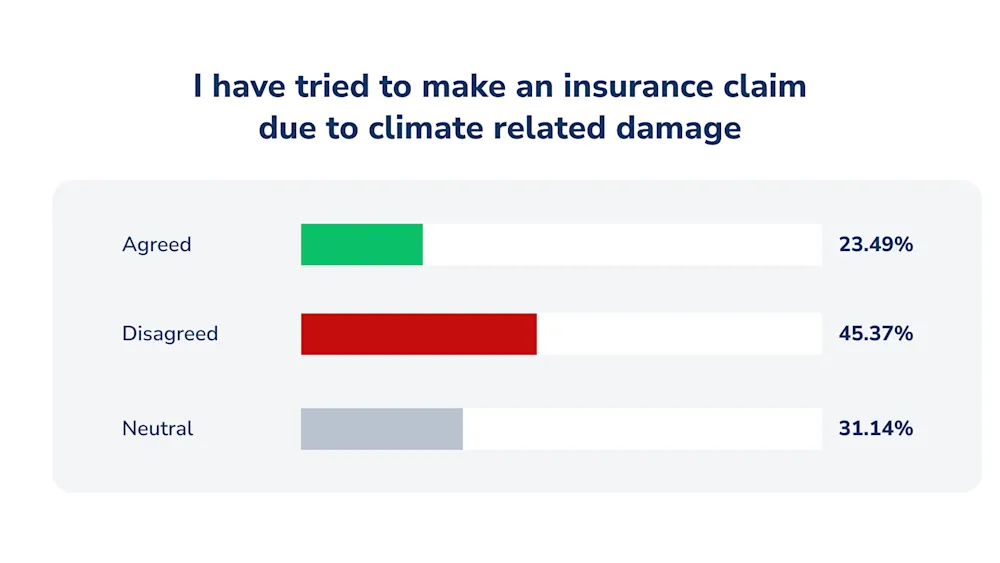
Task: Click the empty white portion of Agreed bar
Action: click(622, 244)
